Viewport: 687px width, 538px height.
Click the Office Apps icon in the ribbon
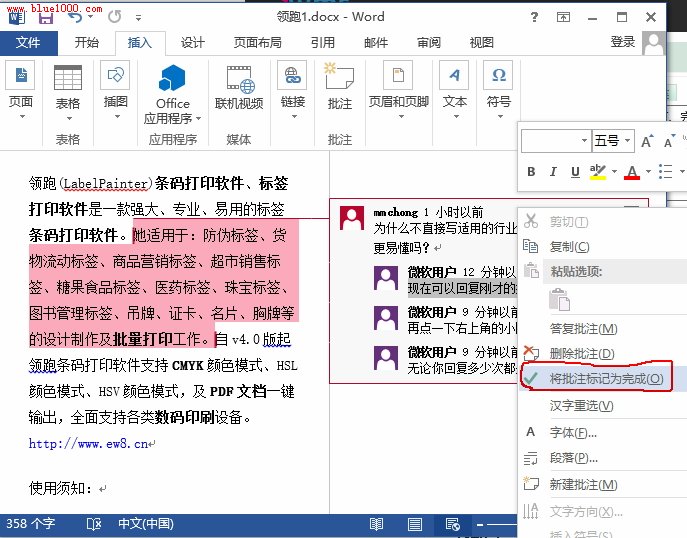click(172, 79)
